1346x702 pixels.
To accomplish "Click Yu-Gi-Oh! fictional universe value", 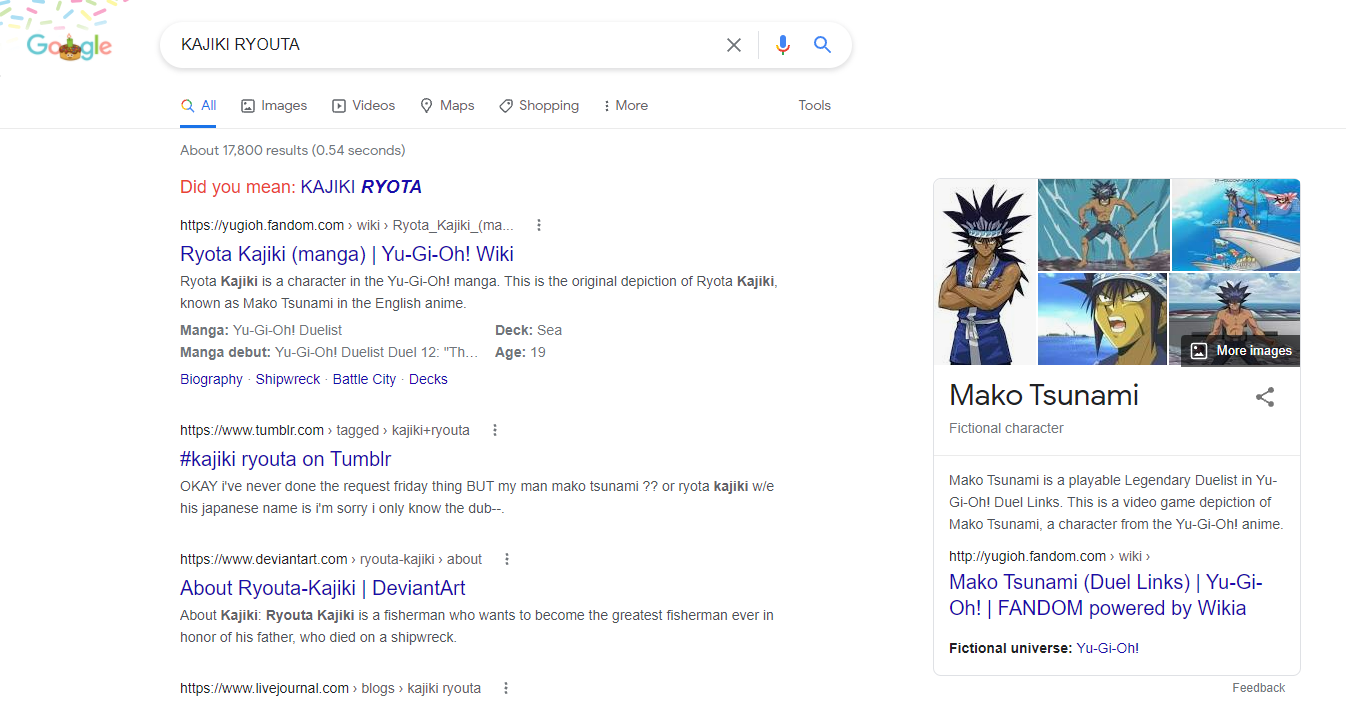I will tap(1107, 648).
